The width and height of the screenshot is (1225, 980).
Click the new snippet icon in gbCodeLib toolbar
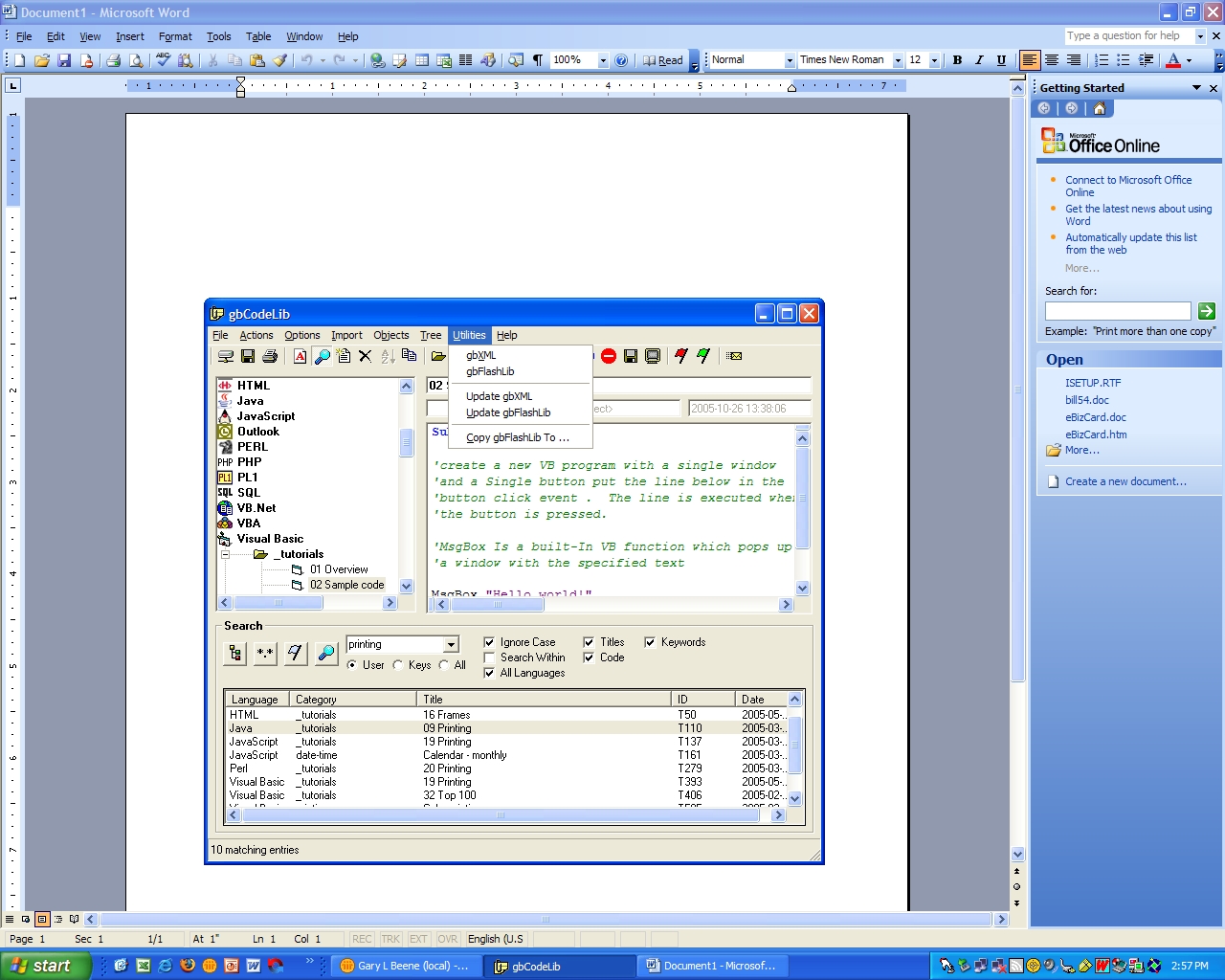pyautogui.click(x=344, y=356)
